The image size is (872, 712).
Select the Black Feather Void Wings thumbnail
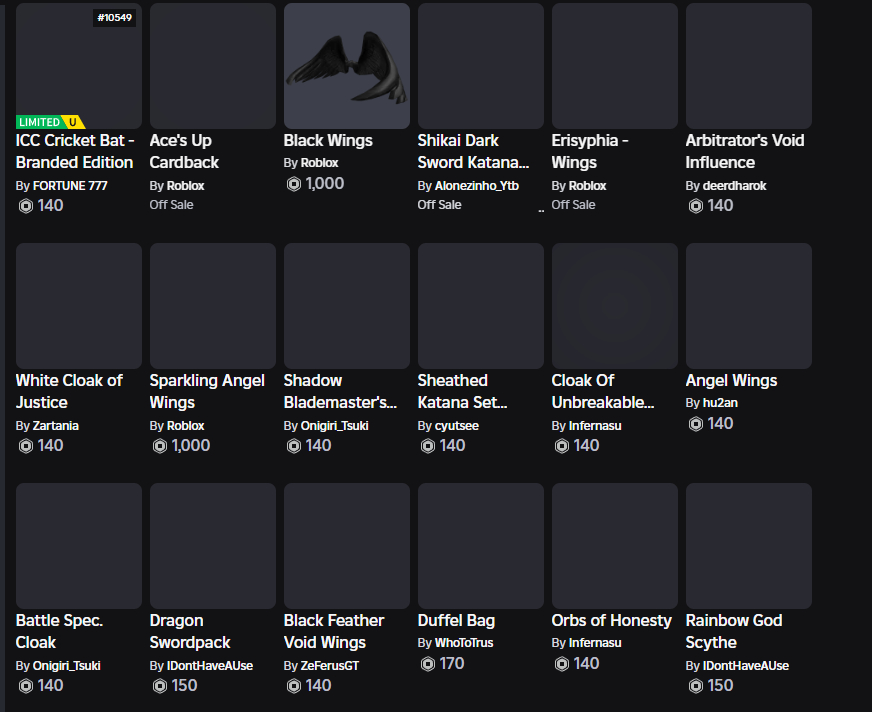click(347, 546)
